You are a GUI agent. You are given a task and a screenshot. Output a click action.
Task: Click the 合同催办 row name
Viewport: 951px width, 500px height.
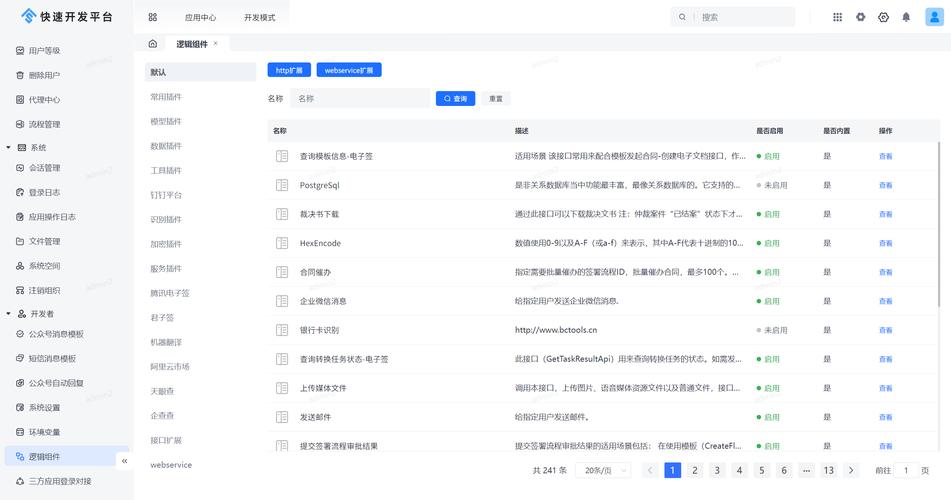click(315, 272)
